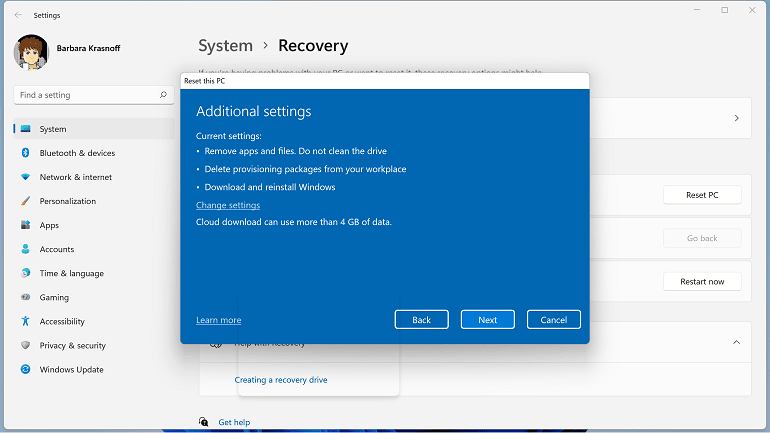
Task: Click 'Cloud download can use more than 4 GB' text
Action: coord(294,222)
